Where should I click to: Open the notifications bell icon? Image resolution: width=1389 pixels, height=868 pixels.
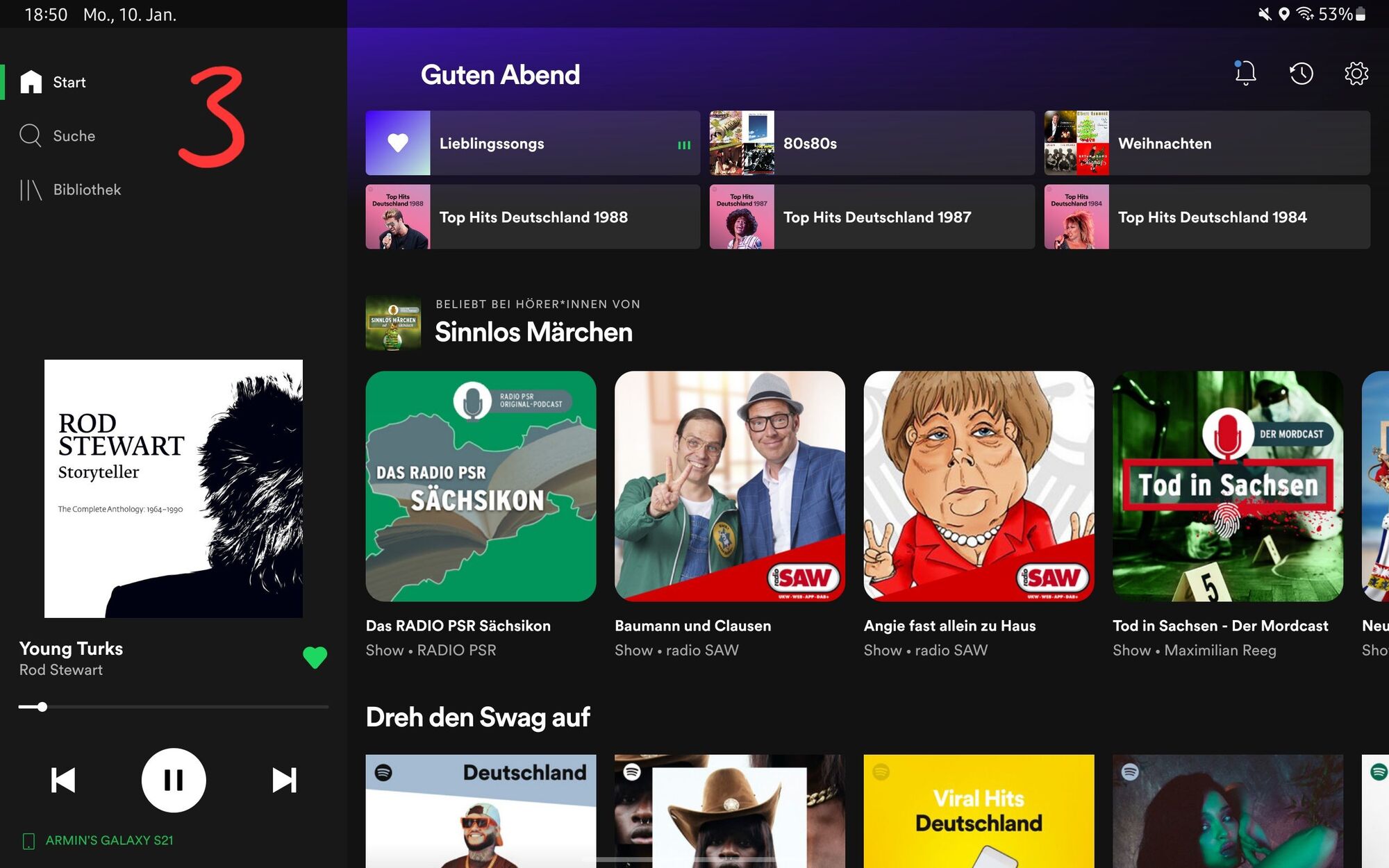tap(1245, 73)
